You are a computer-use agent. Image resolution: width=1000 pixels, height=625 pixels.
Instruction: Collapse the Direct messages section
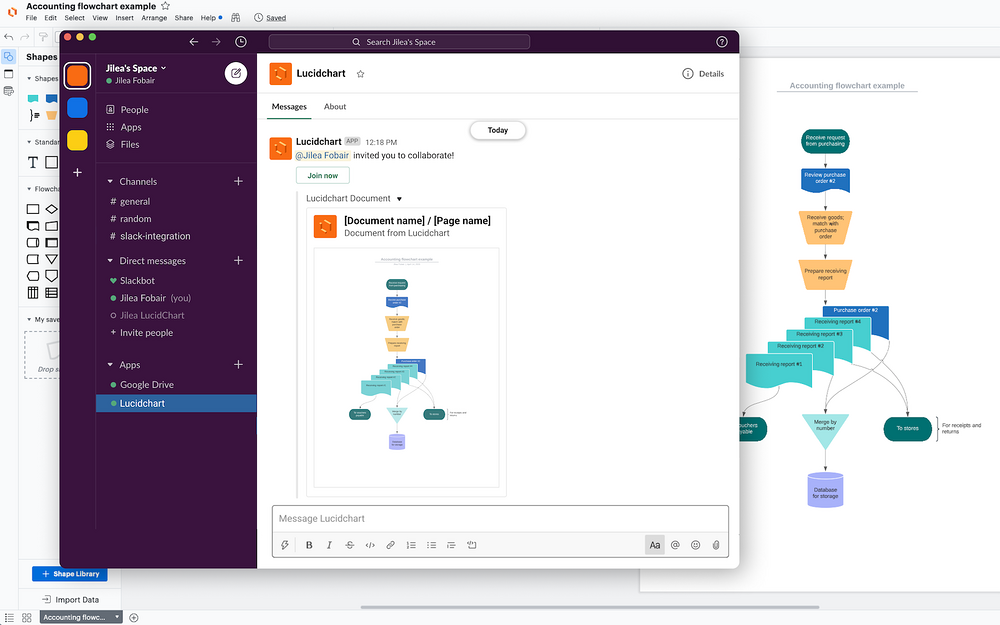click(x=110, y=261)
